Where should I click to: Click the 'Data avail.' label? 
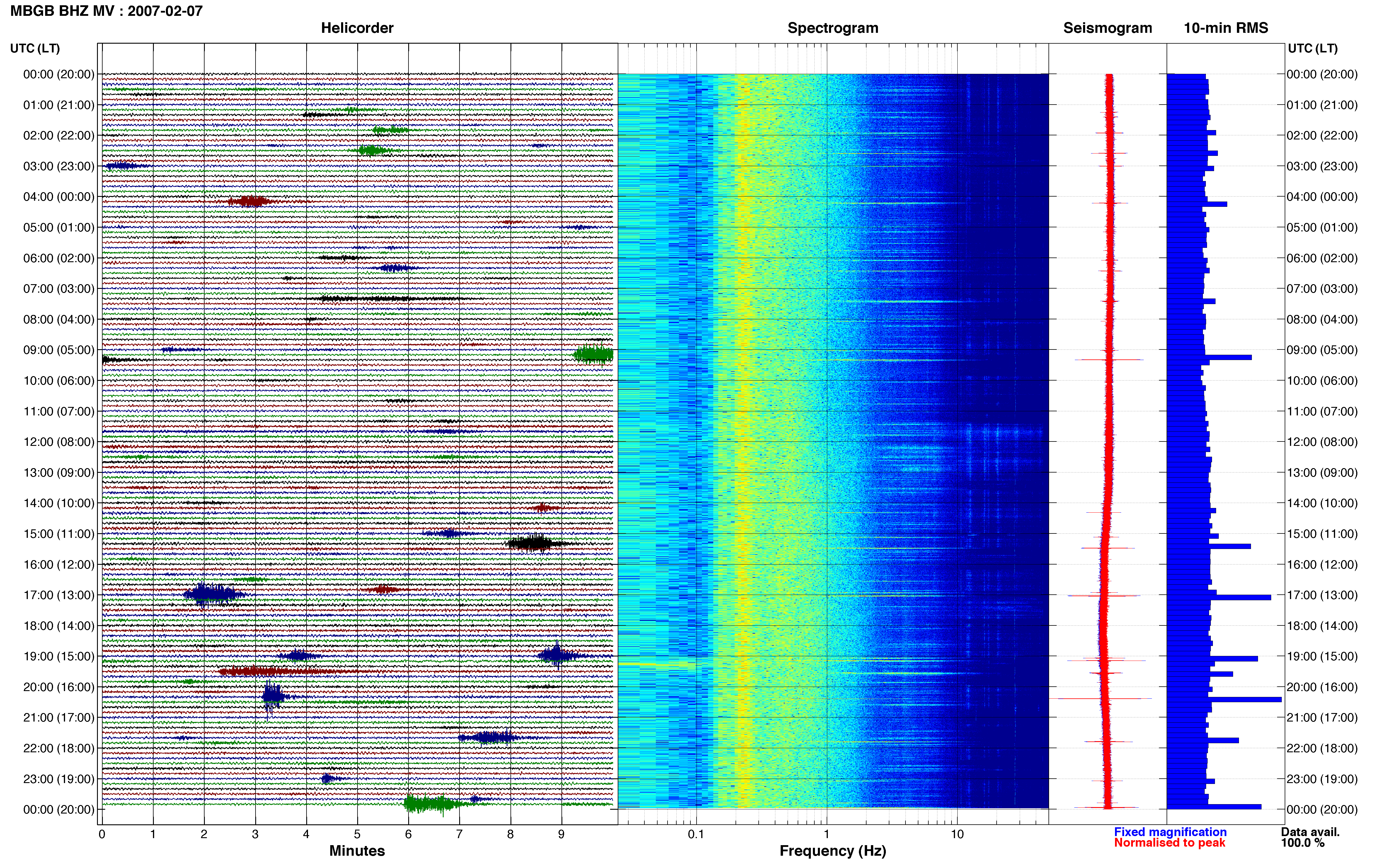(1310, 832)
